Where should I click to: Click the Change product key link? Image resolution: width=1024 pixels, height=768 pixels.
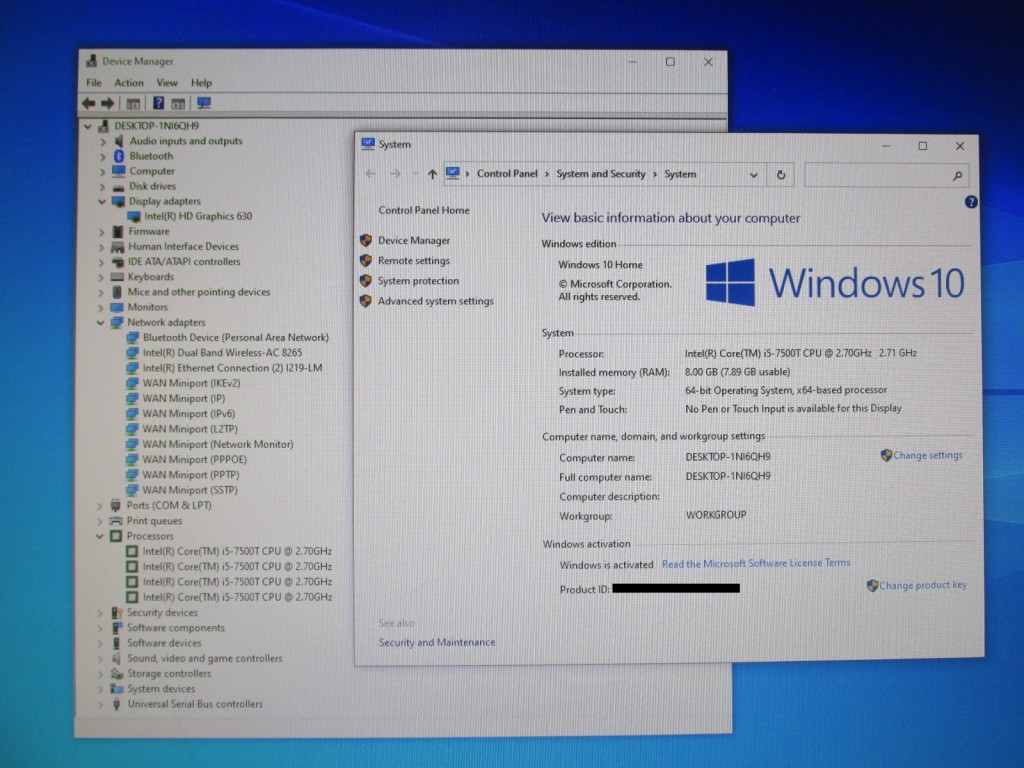pyautogui.click(x=923, y=585)
